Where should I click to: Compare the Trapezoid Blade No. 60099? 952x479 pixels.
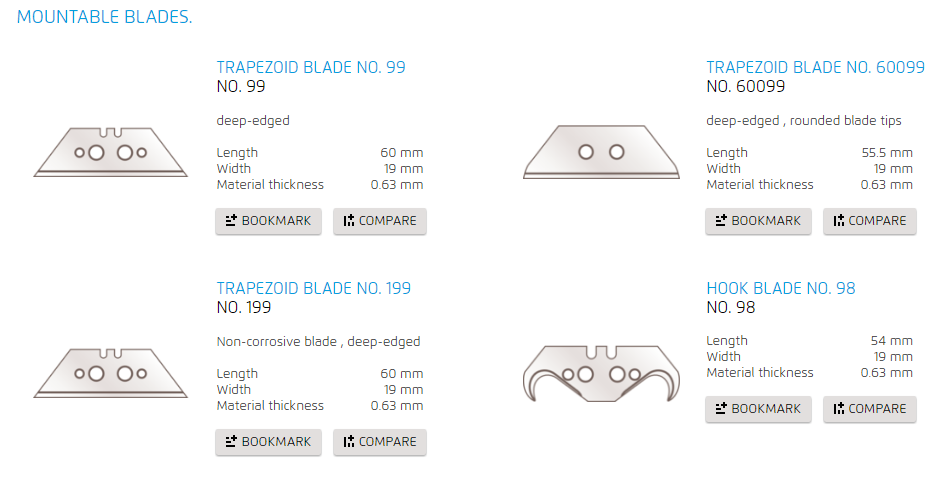click(x=870, y=221)
